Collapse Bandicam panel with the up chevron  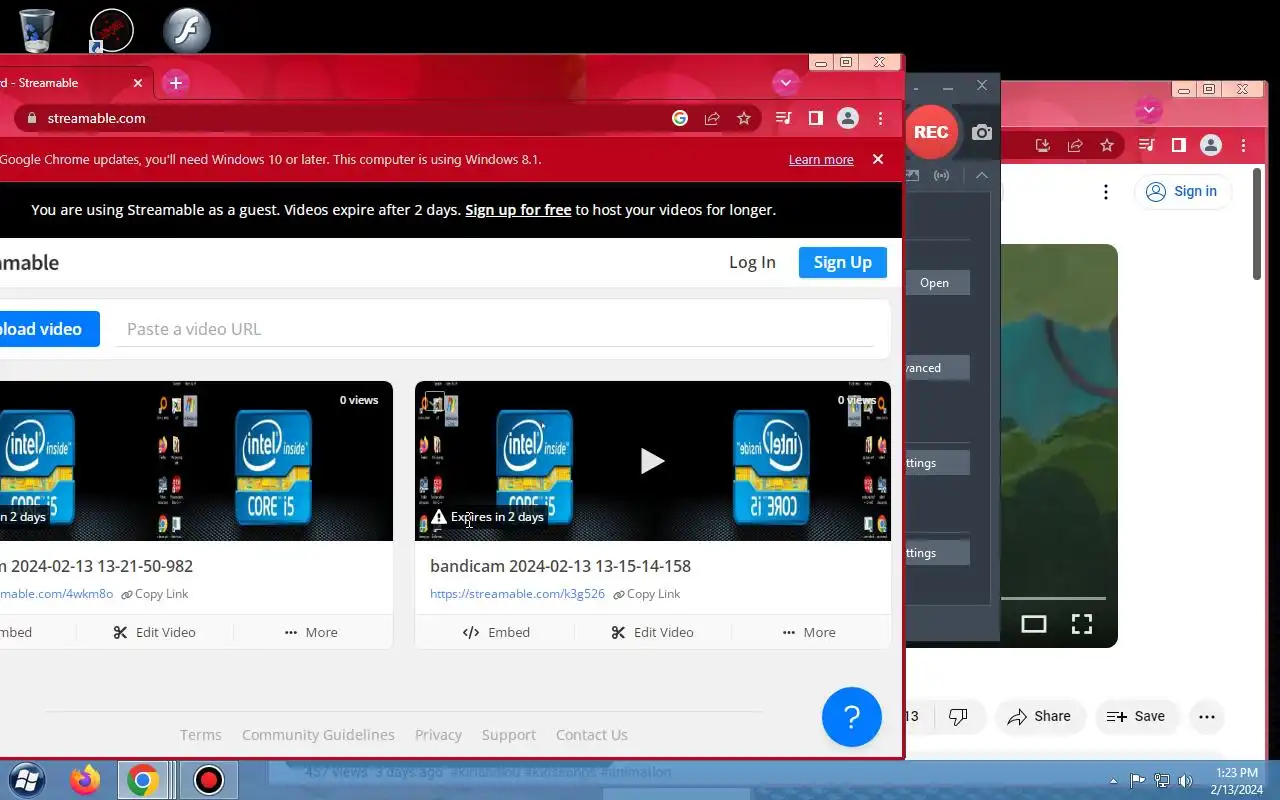(982, 175)
